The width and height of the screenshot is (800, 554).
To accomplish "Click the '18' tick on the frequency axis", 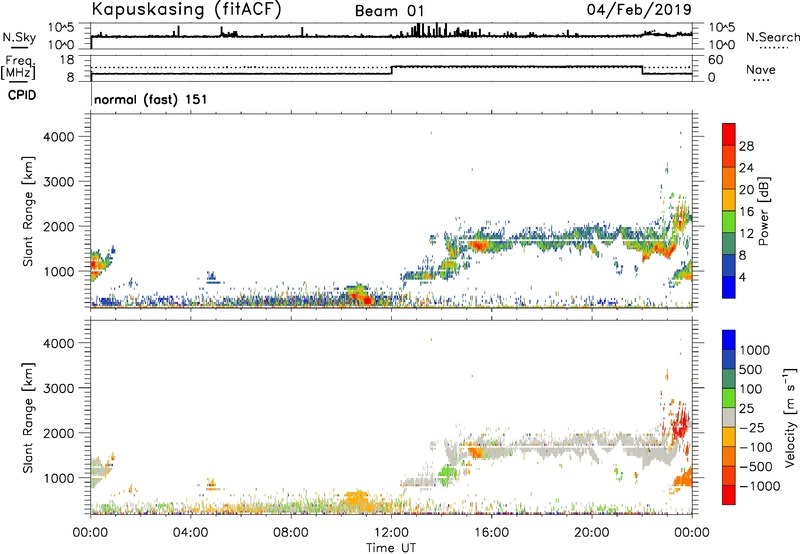I will [67, 60].
